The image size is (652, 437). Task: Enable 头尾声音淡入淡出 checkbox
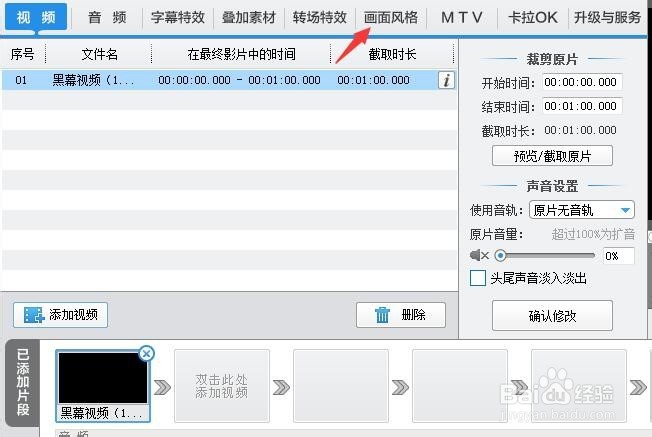[477, 278]
